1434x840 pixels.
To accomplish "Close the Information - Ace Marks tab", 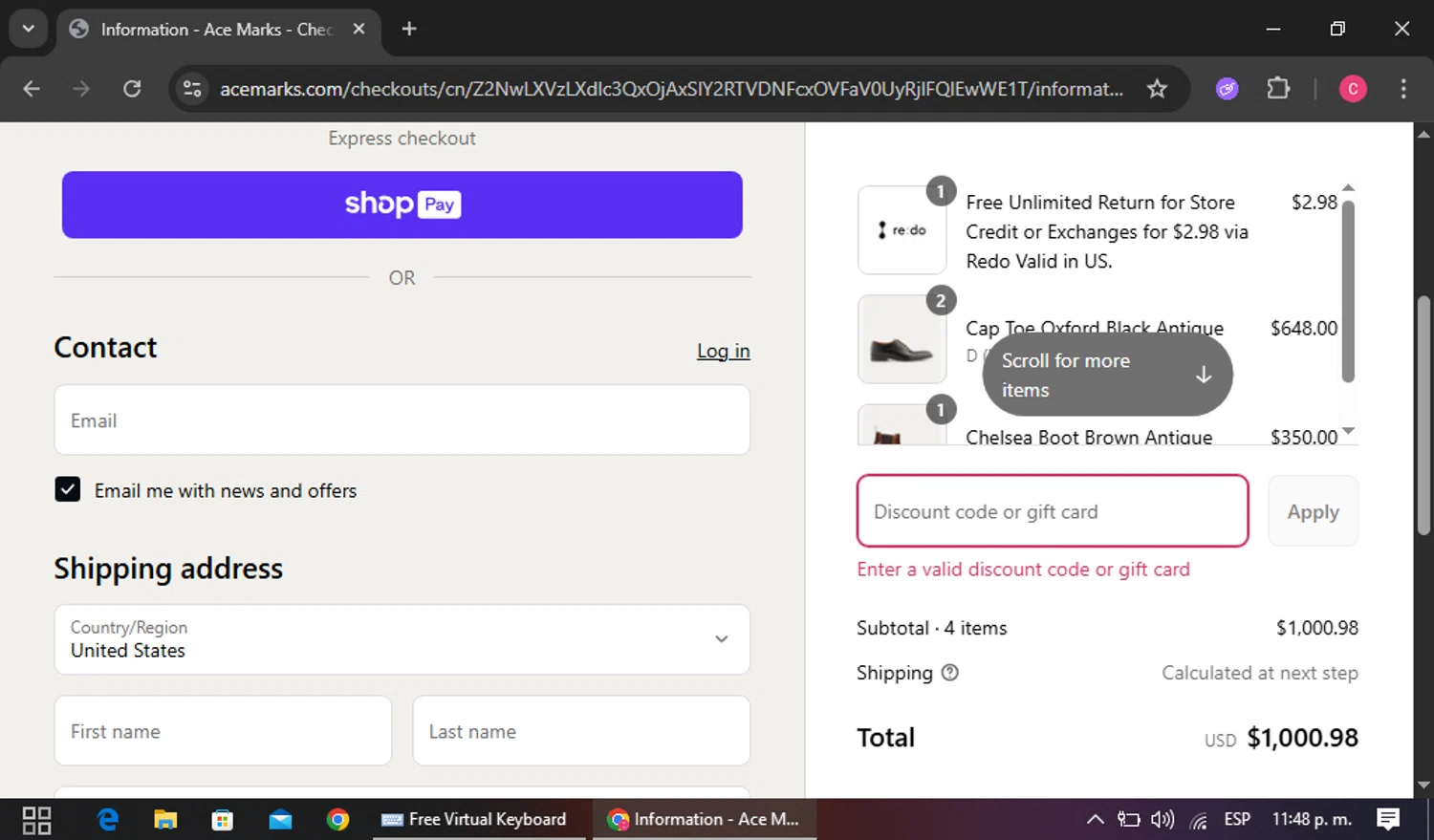I will tap(358, 29).
